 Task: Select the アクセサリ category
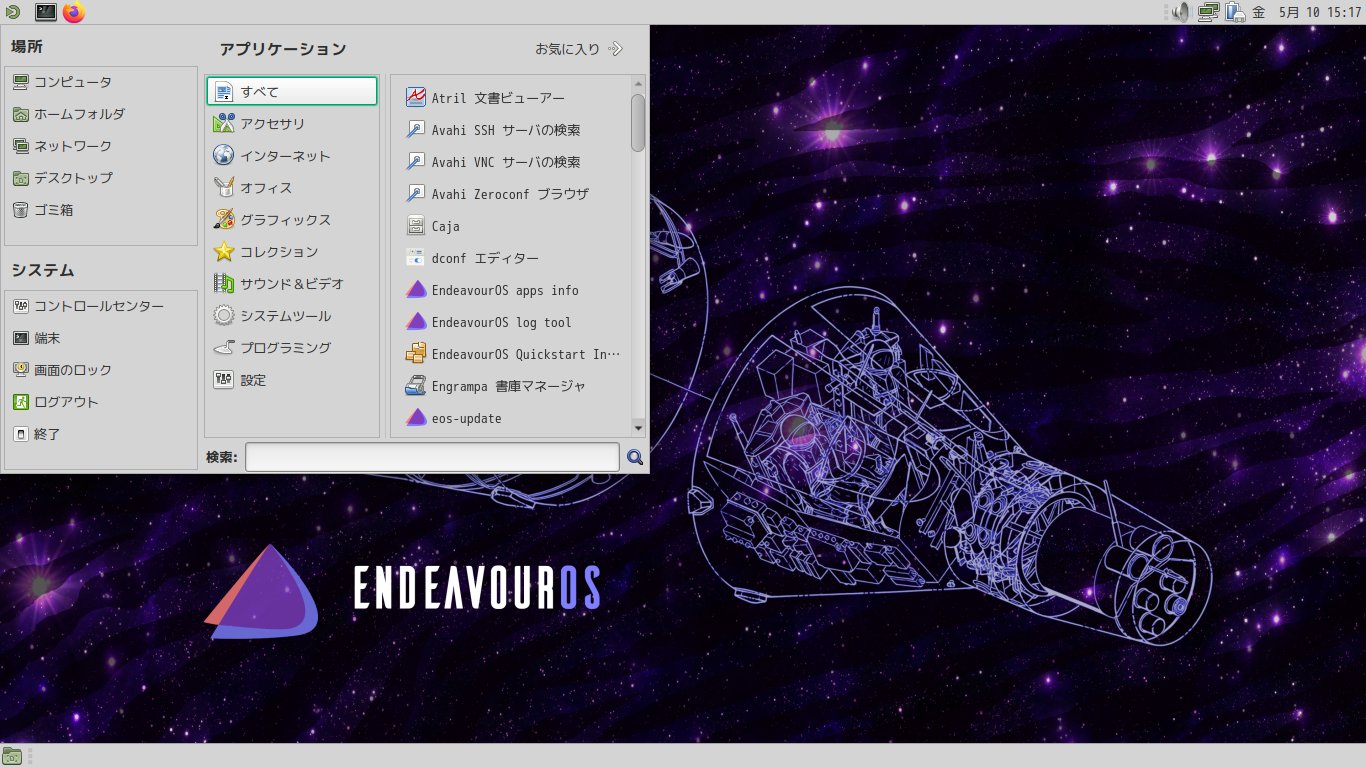pyautogui.click(x=292, y=124)
